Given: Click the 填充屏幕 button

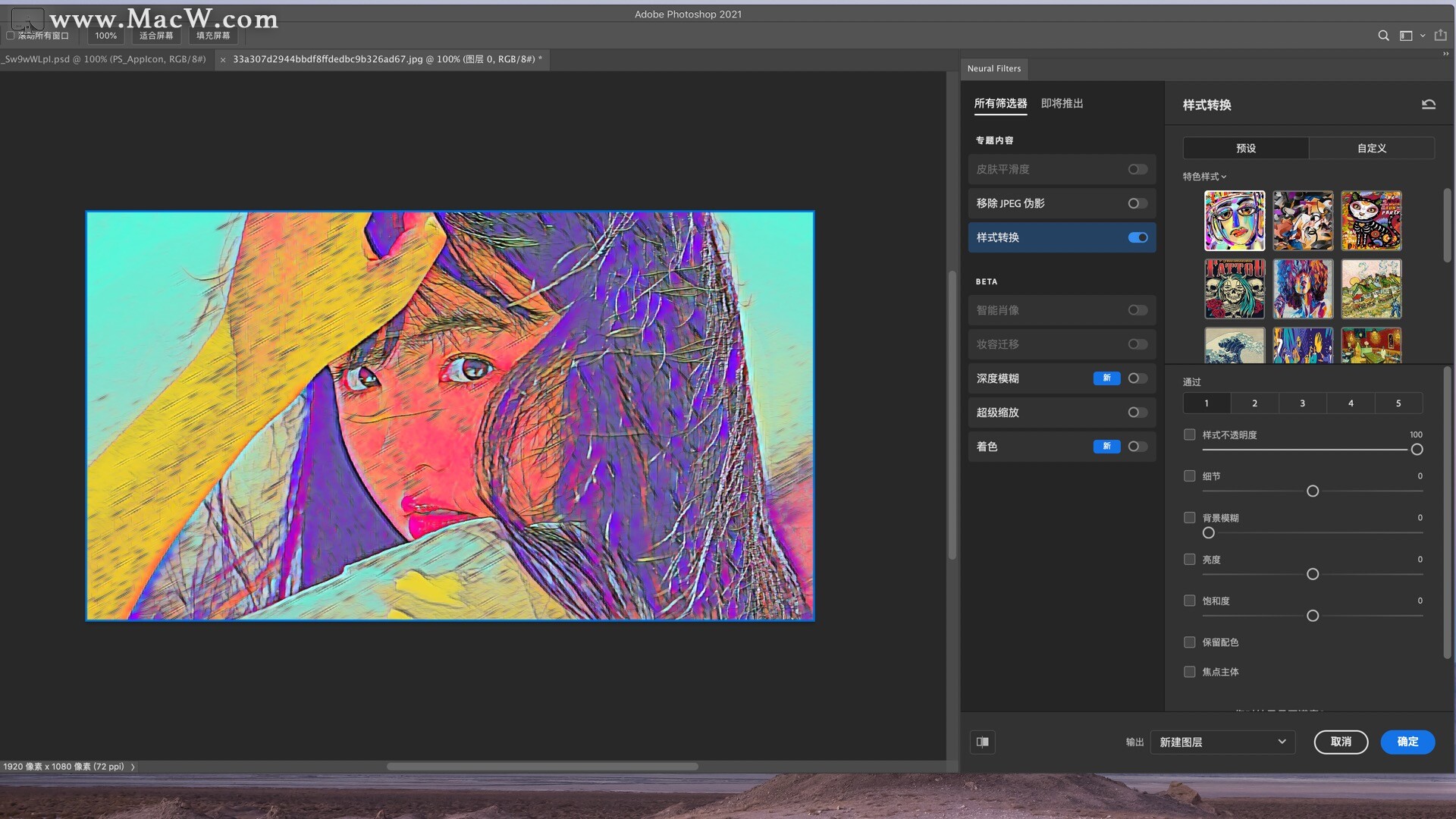Looking at the screenshot, I should (x=213, y=36).
